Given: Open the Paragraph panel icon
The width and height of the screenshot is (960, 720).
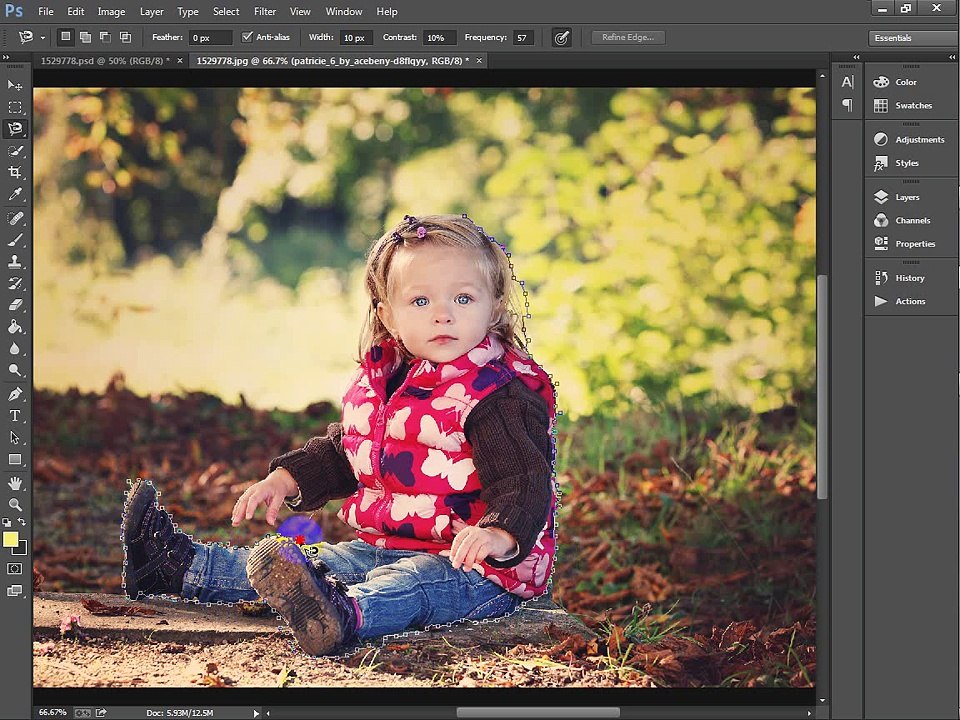Looking at the screenshot, I should [x=847, y=105].
